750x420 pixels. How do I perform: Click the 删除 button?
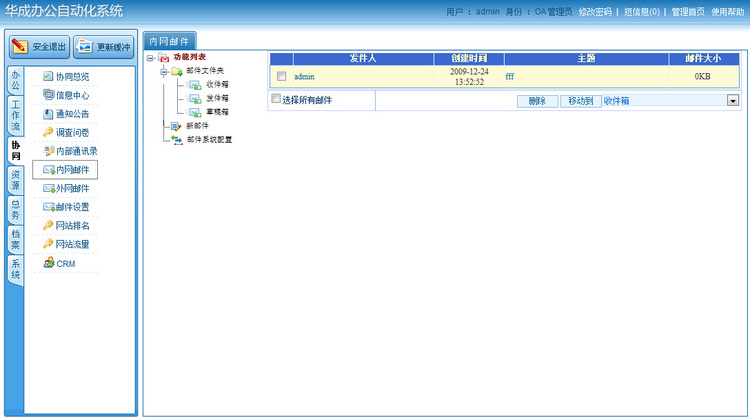537,101
